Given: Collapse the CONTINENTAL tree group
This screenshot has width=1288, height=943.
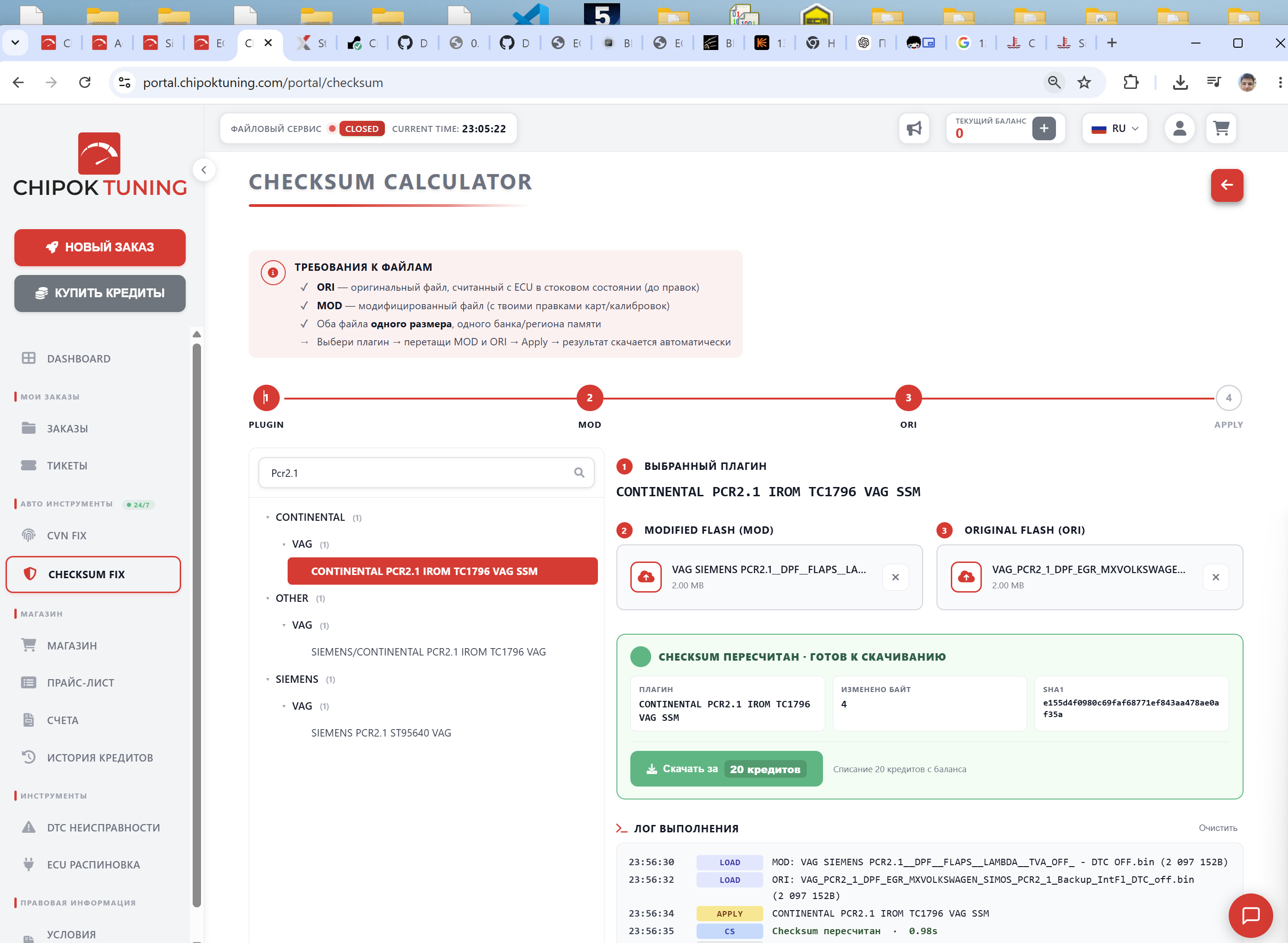Looking at the screenshot, I should pos(268,517).
